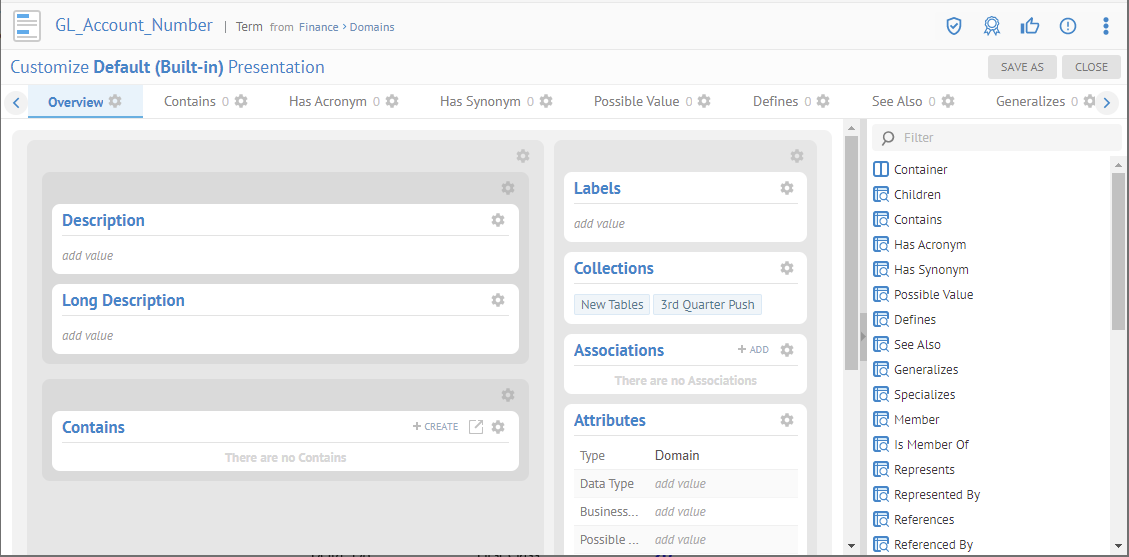Click gear icon on Overview tab
This screenshot has width=1129, height=557.
(115, 102)
